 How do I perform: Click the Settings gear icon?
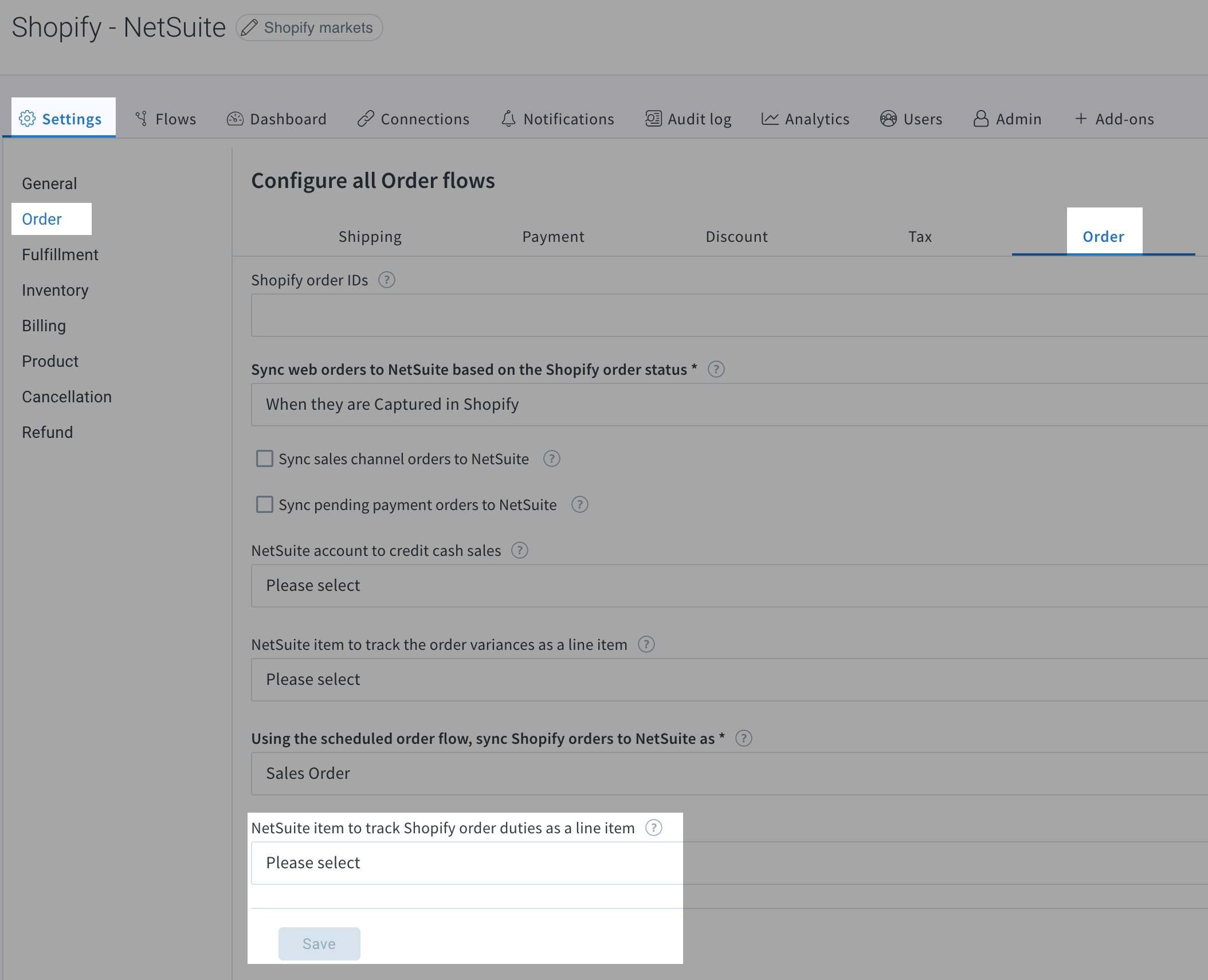[27, 119]
